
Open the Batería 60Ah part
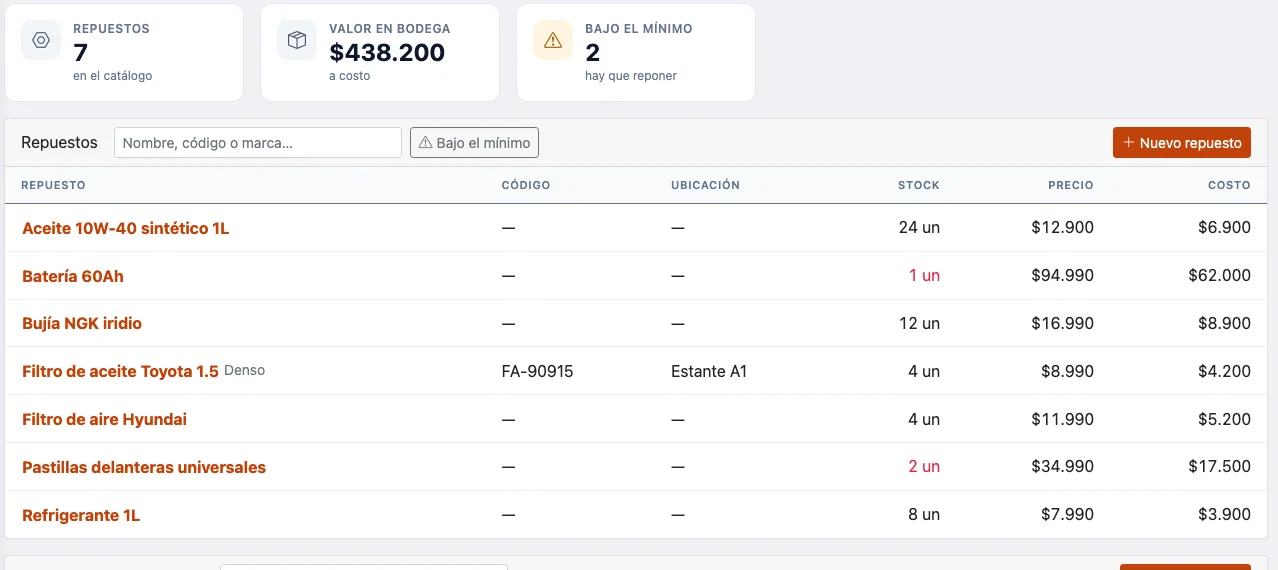tap(73, 276)
